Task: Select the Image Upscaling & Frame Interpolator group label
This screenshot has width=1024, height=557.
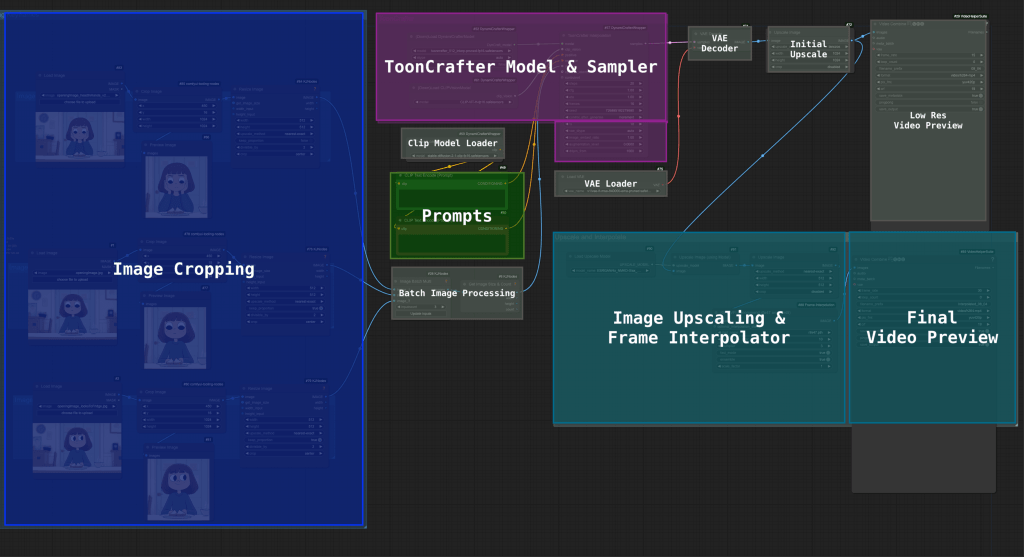Action: point(698,327)
